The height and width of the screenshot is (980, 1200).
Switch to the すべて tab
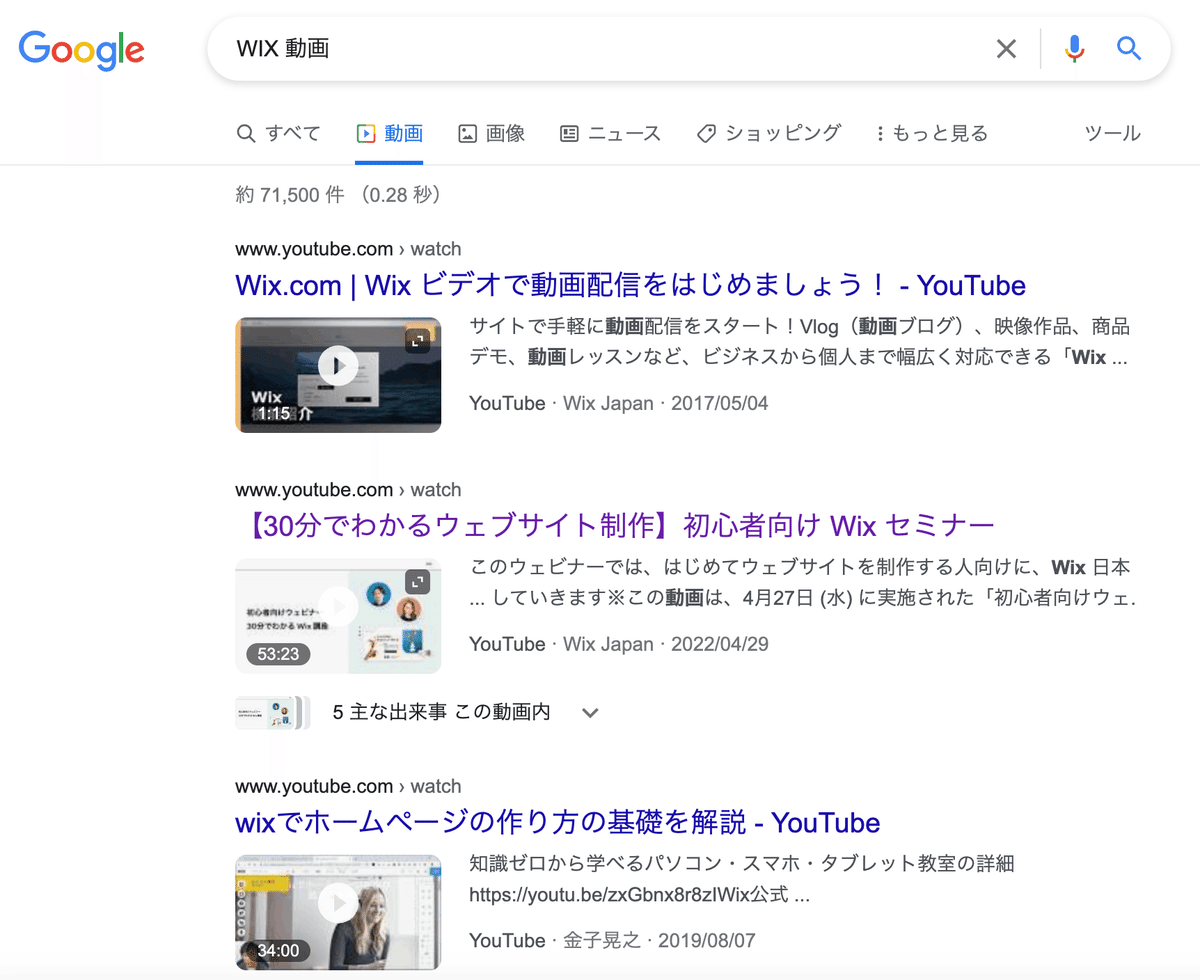coord(279,133)
